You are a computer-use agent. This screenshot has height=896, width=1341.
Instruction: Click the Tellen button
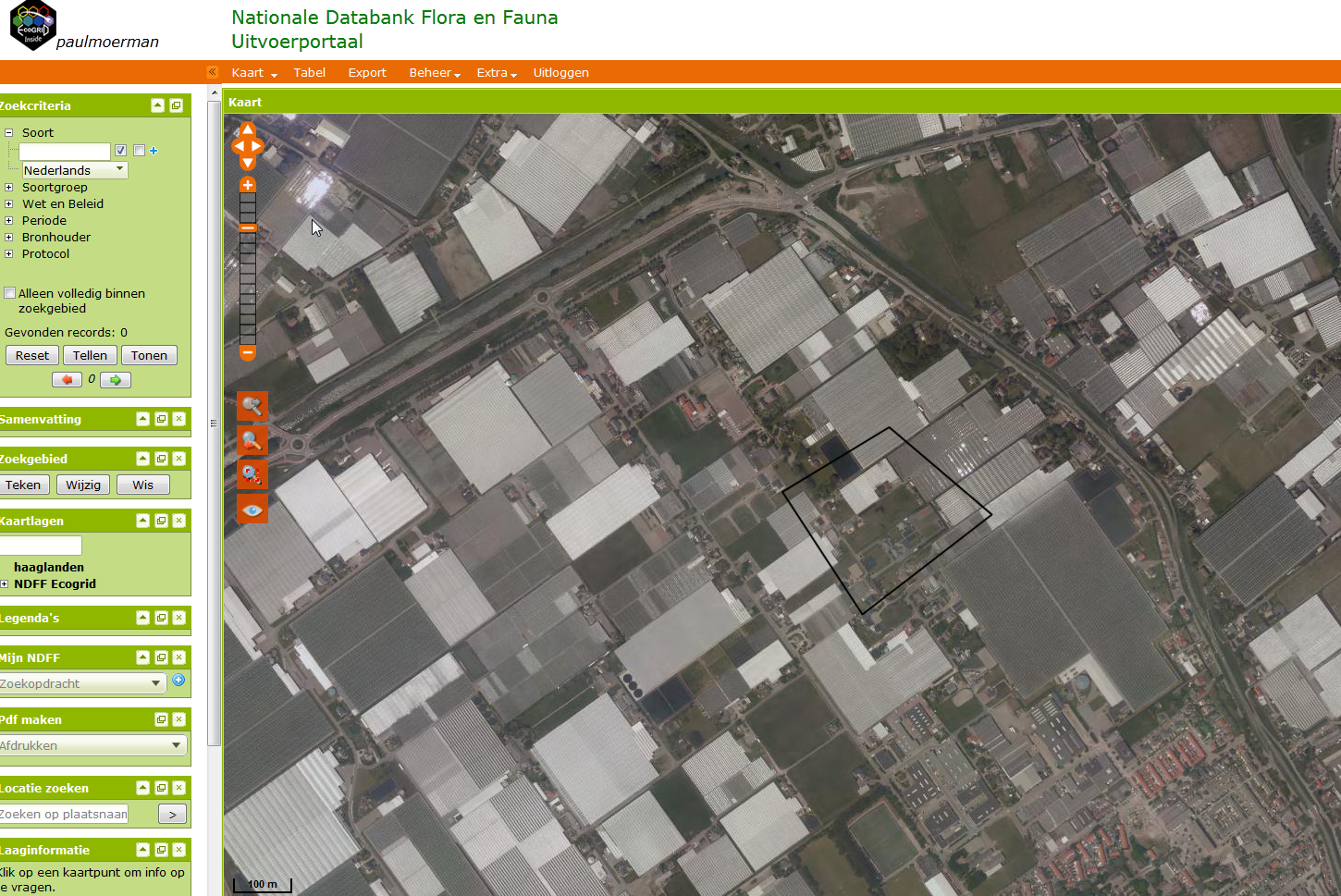click(x=90, y=355)
